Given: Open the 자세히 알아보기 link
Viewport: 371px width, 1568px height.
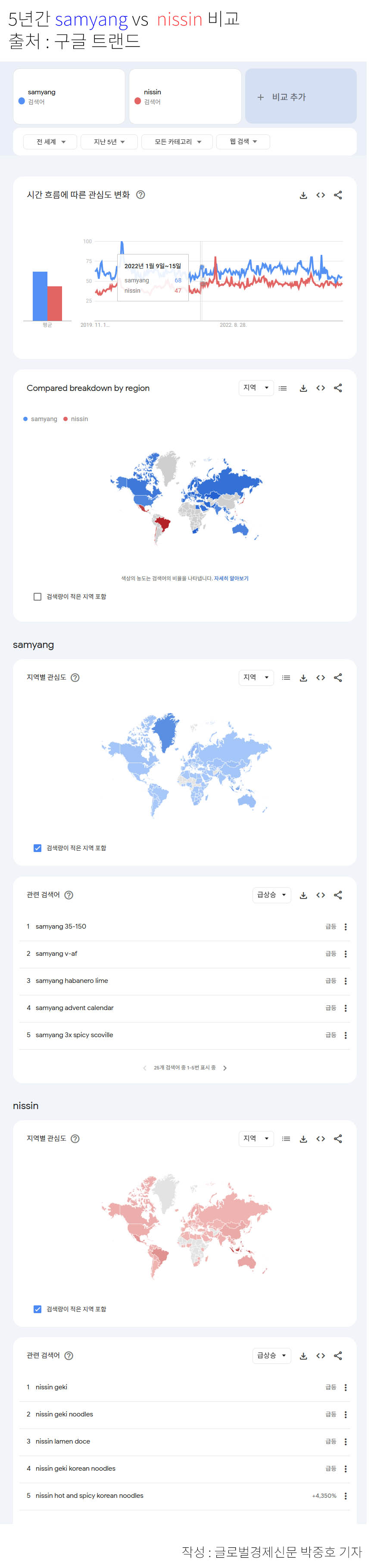Looking at the screenshot, I should click(x=233, y=585).
